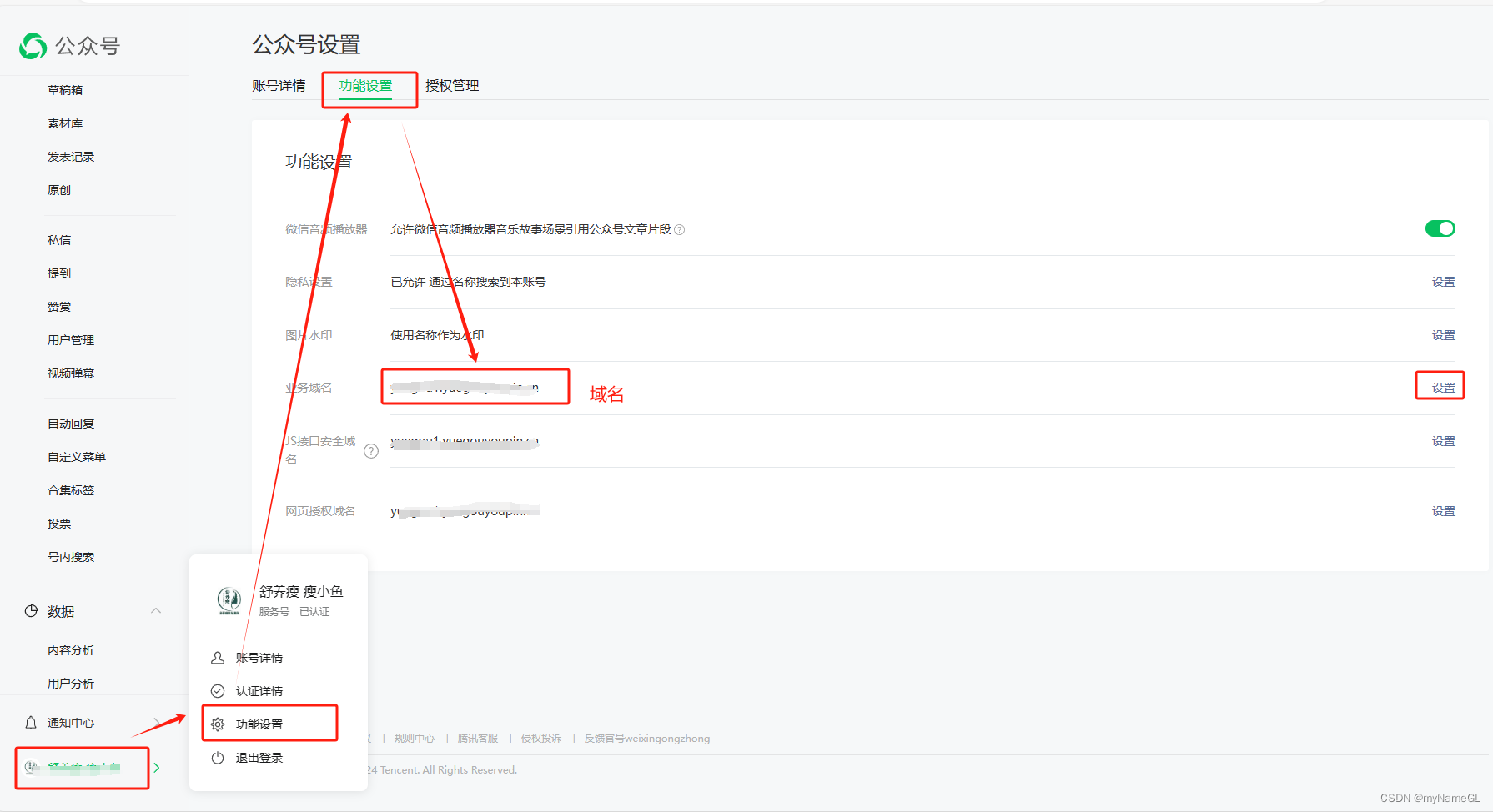Open 提到 in the sidebar
The width and height of the screenshot is (1493, 812).
tap(59, 273)
